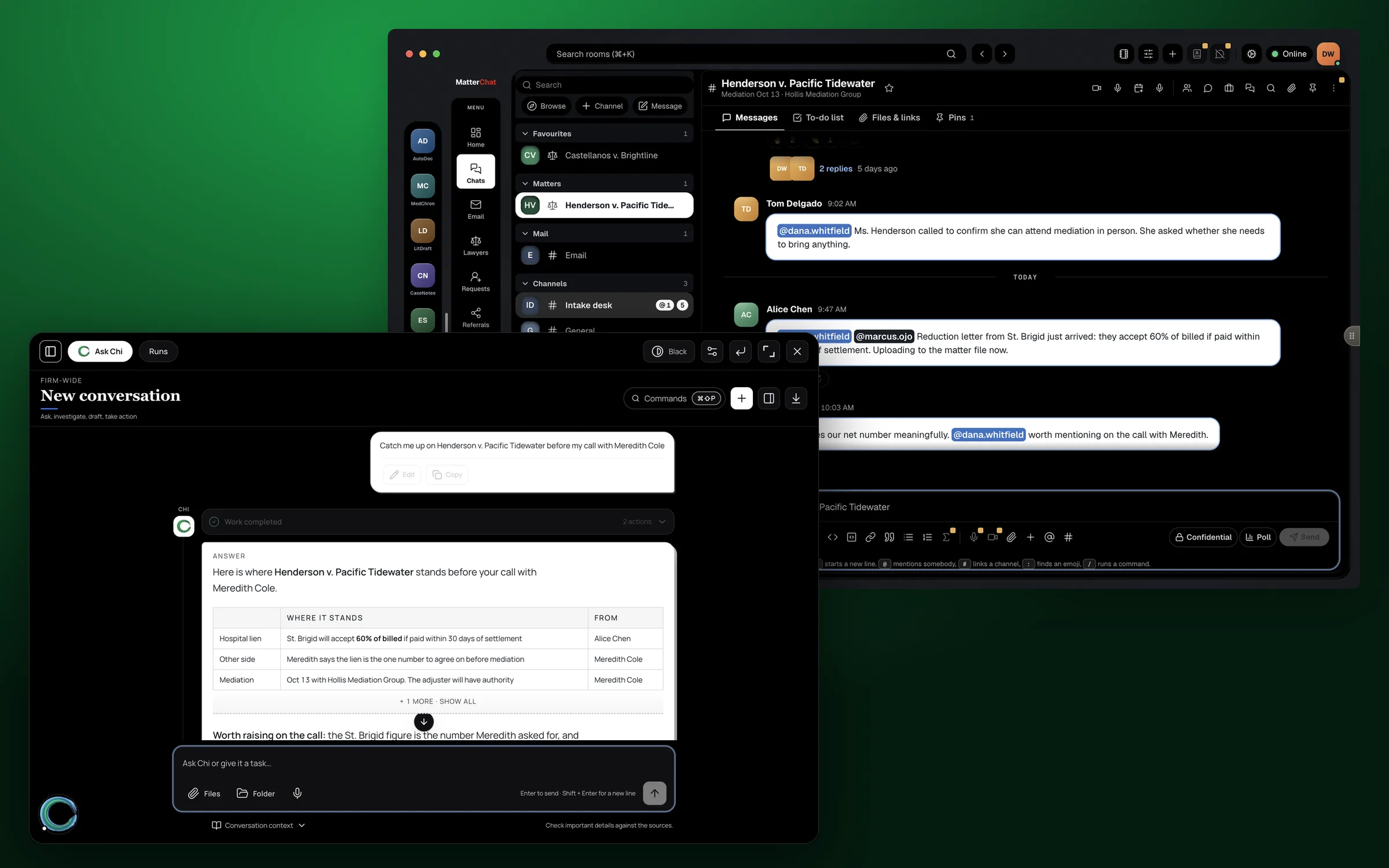Viewport: 1389px width, 868px height.
Task: Open Requests in the MatterChat menu
Action: (476, 281)
